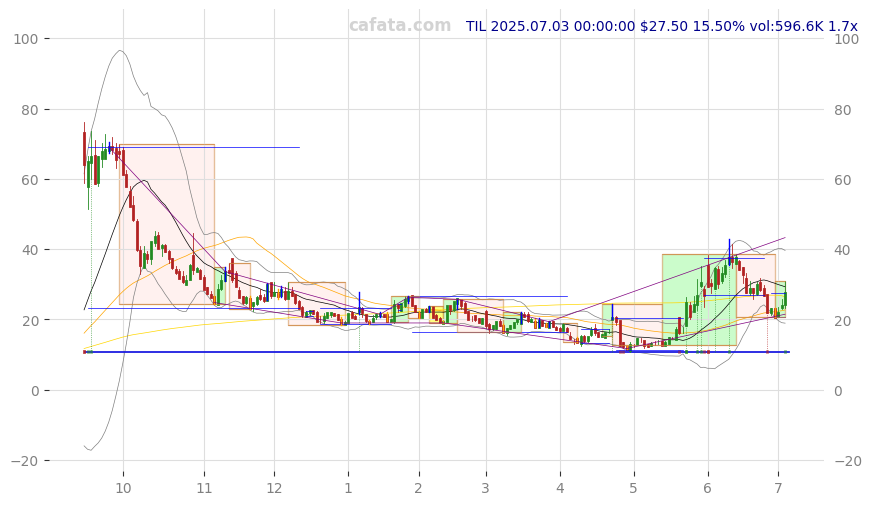
Task: Click month 4 label on x-axis
Action: pos(560,488)
